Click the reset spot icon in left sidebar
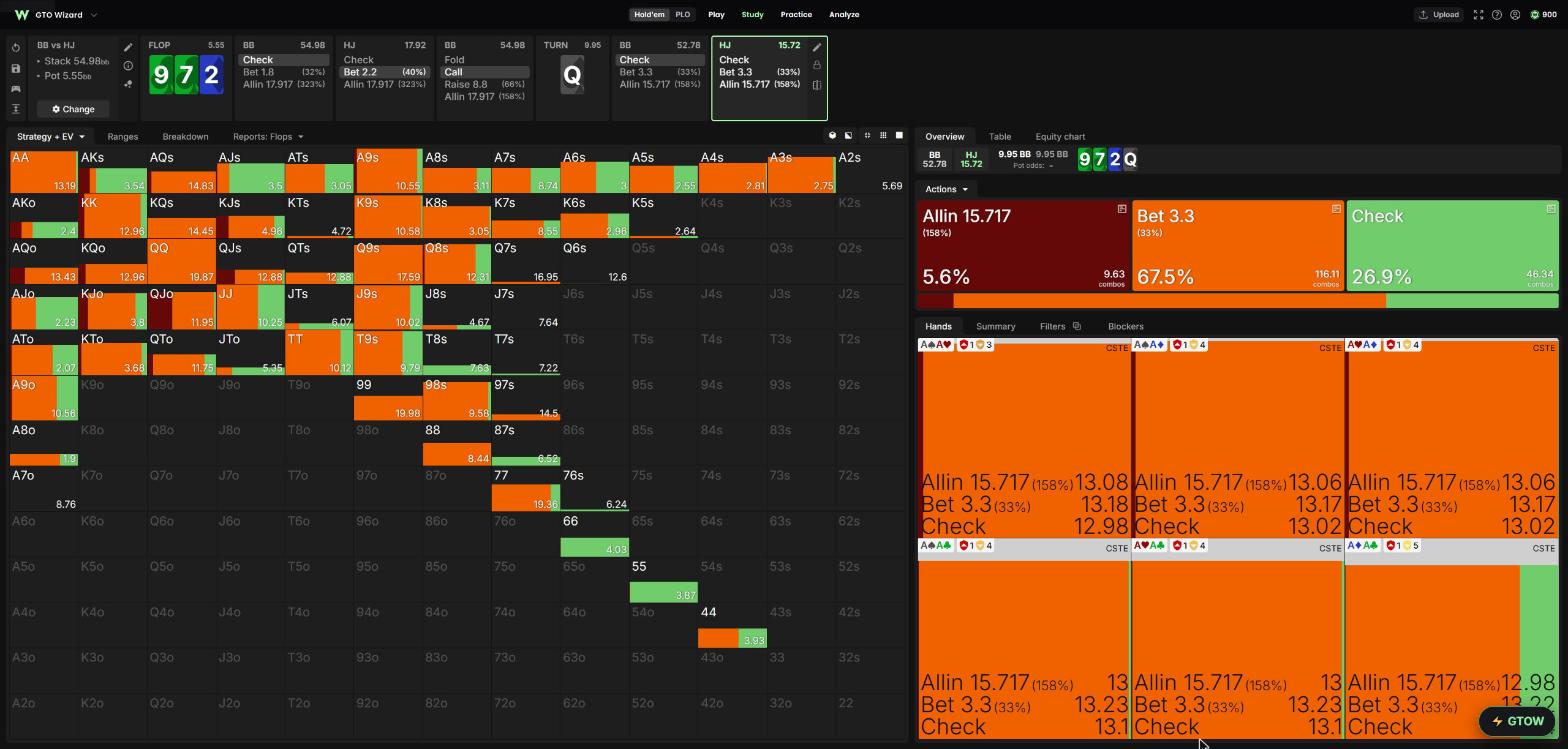This screenshot has height=749, width=1568. click(16, 48)
